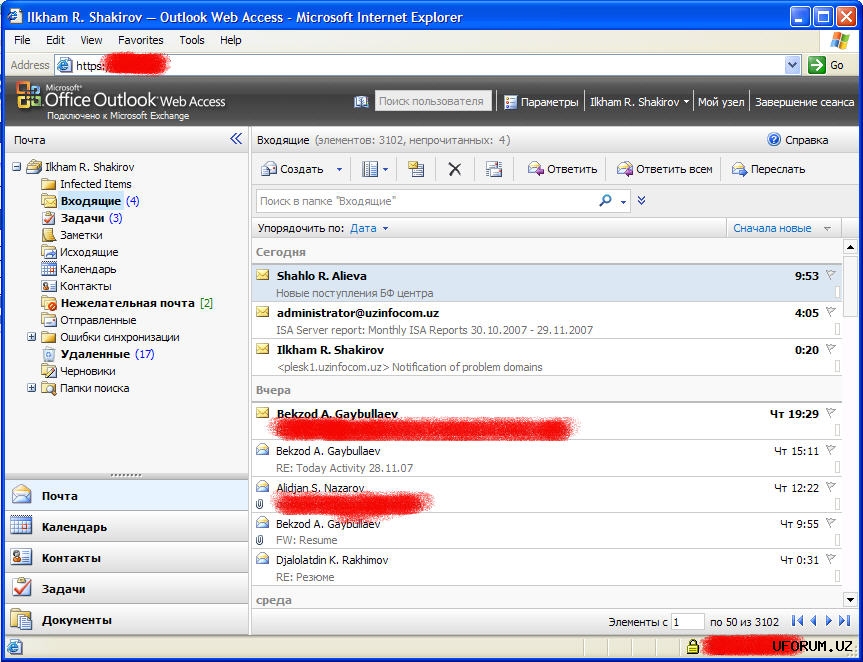Toggle flag on the Чт 19:29 message
863x662 pixels.
831,412
